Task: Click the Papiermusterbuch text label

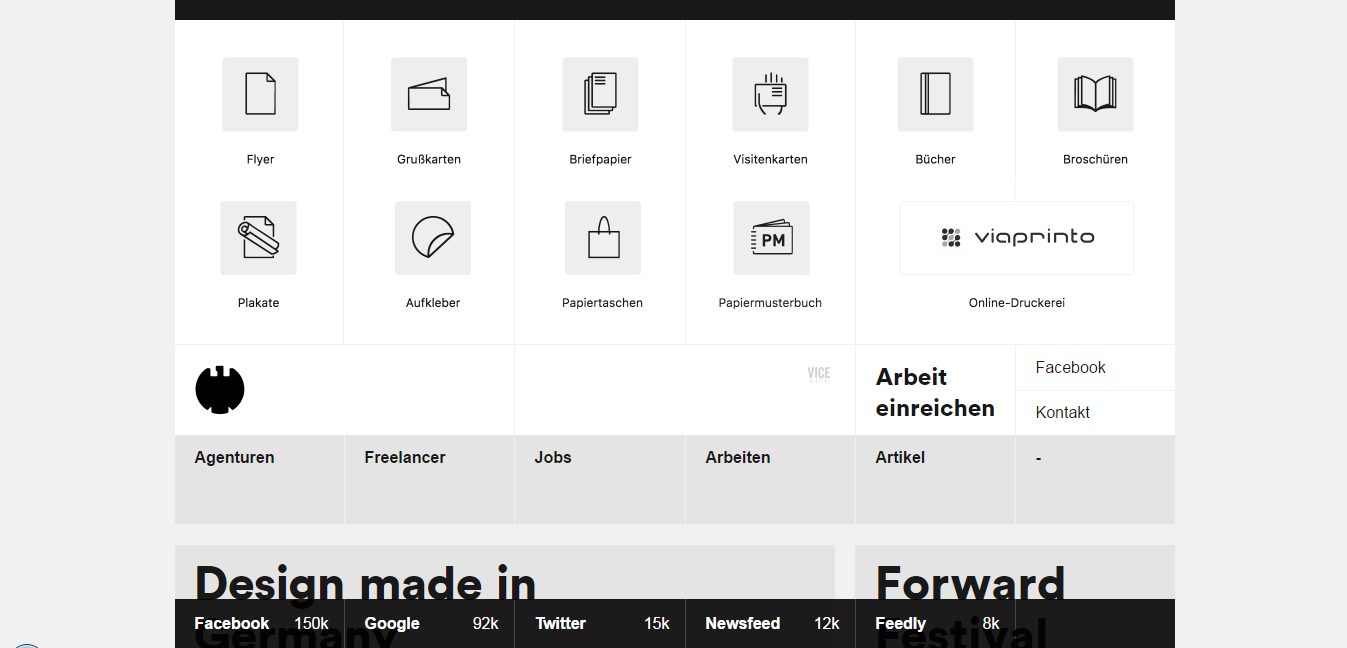Action: coord(770,303)
